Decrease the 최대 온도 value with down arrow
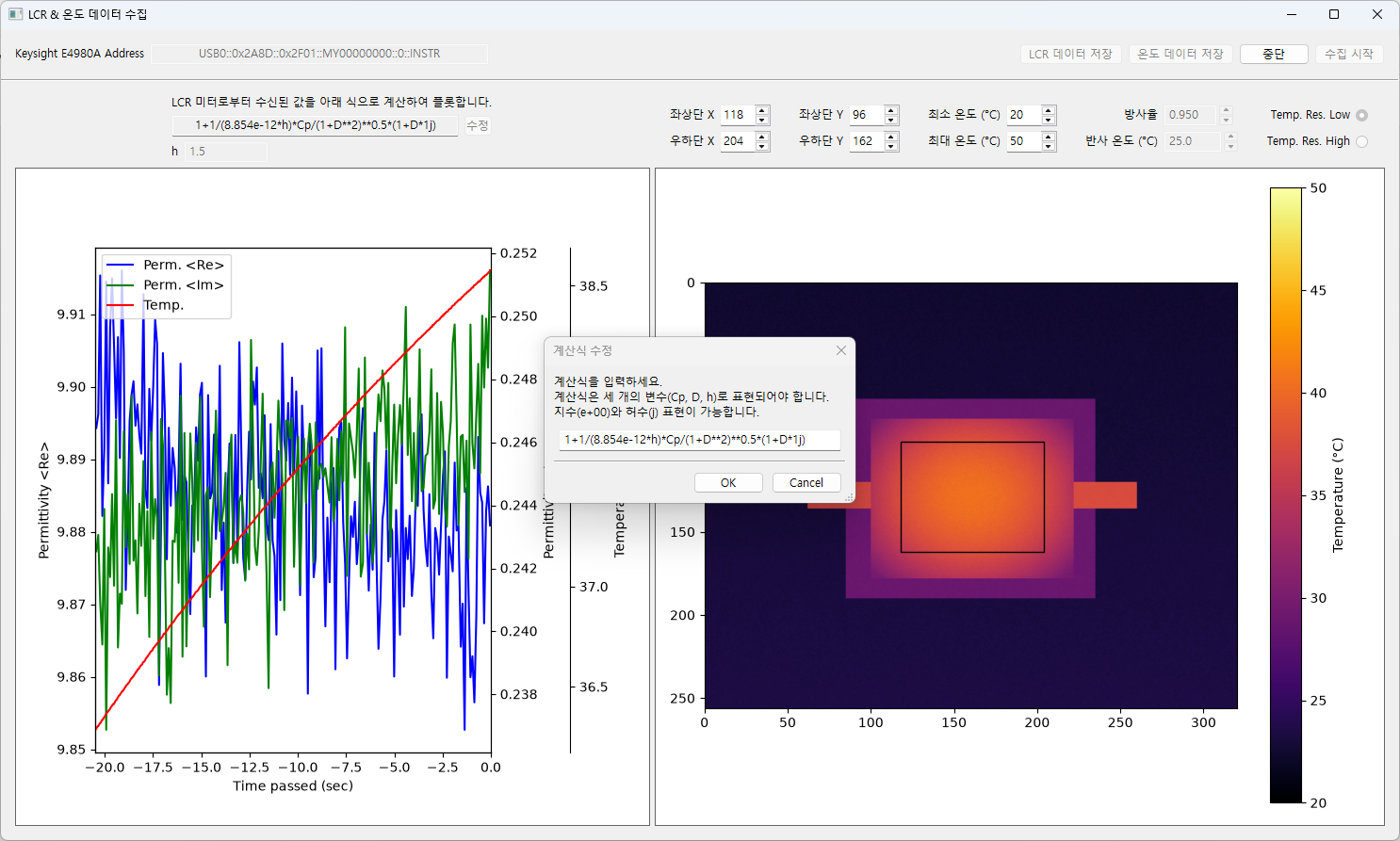The image size is (1400, 841). [x=1049, y=146]
